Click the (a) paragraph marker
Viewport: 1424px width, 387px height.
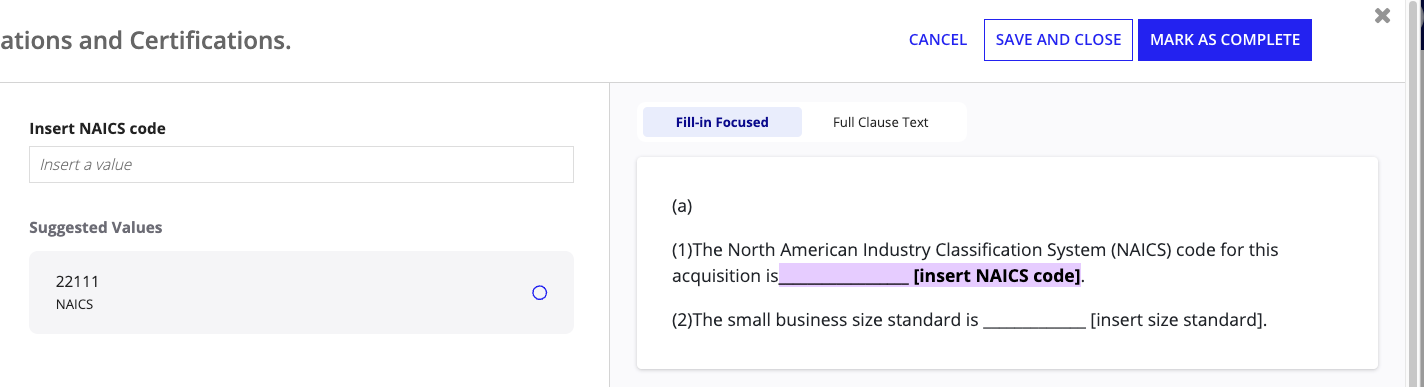click(682, 206)
